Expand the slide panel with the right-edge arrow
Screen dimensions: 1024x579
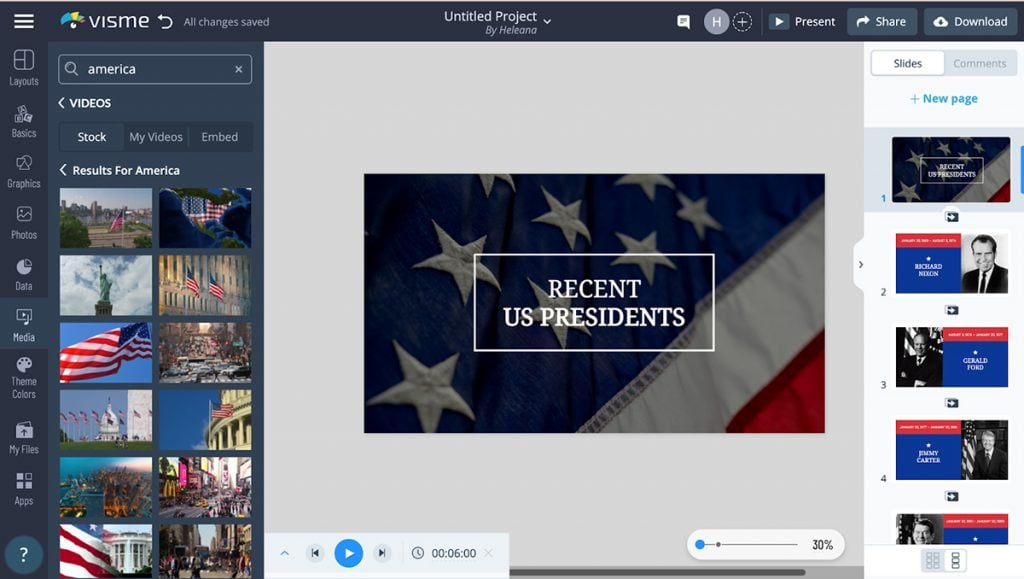pyautogui.click(x=861, y=264)
